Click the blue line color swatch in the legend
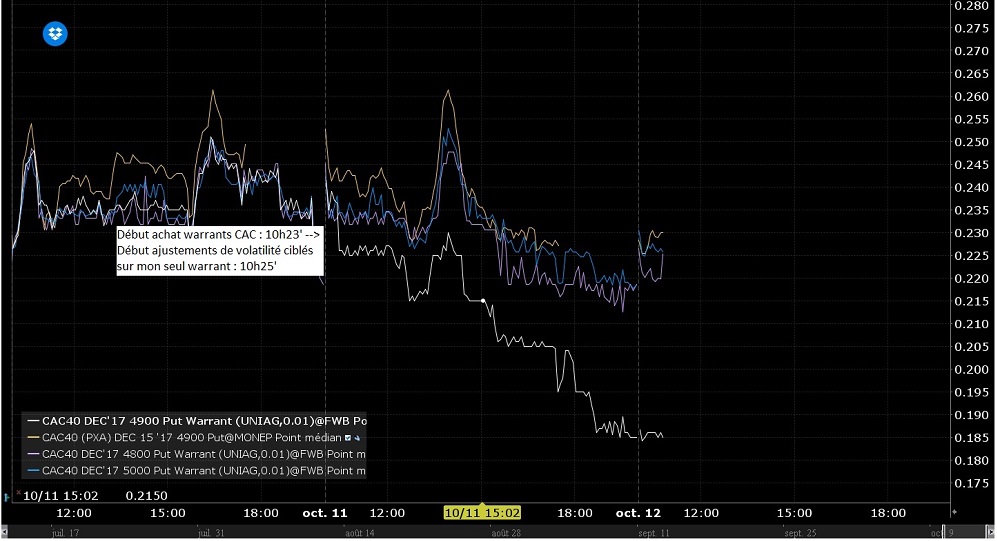The width and height of the screenshot is (997, 541). [x=32, y=470]
